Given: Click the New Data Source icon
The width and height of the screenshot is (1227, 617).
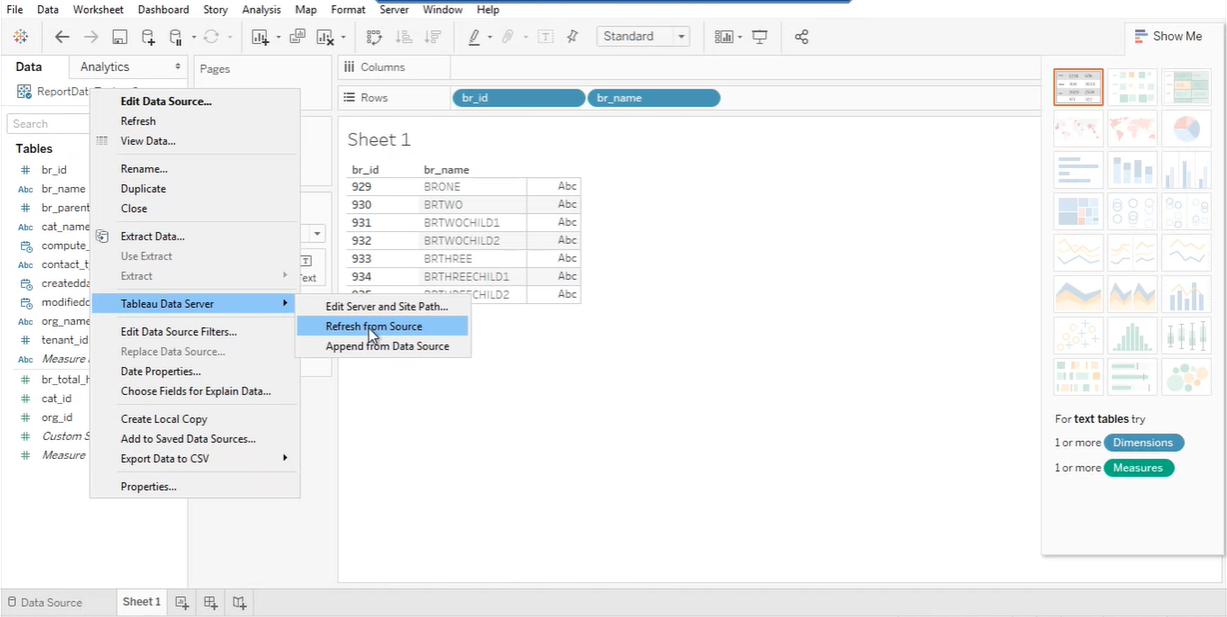Looking at the screenshot, I should pyautogui.click(x=148, y=37).
